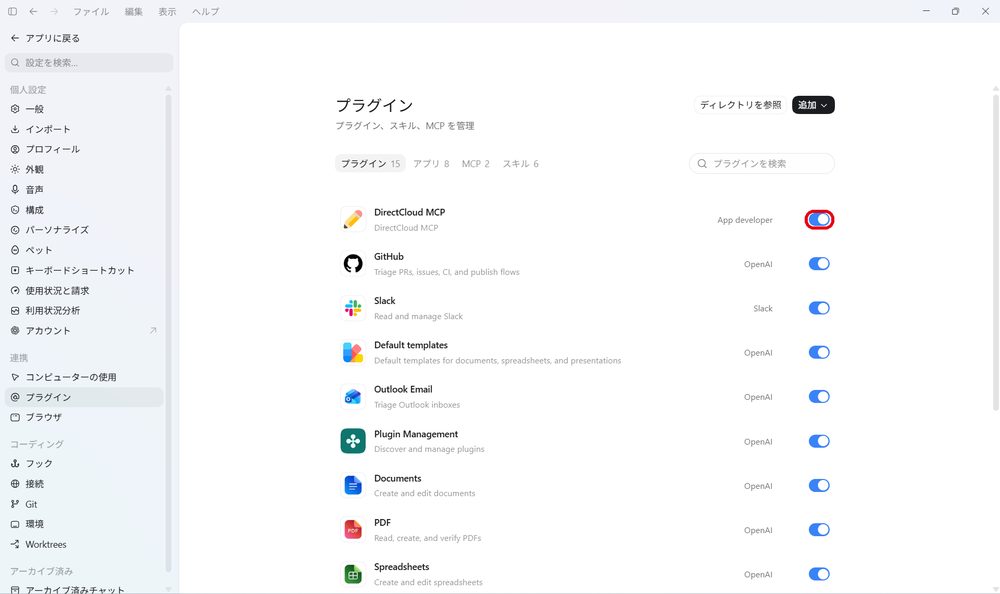The height and width of the screenshot is (594, 1000).
Task: Select the プラグイン 15 tab
Action: point(371,163)
